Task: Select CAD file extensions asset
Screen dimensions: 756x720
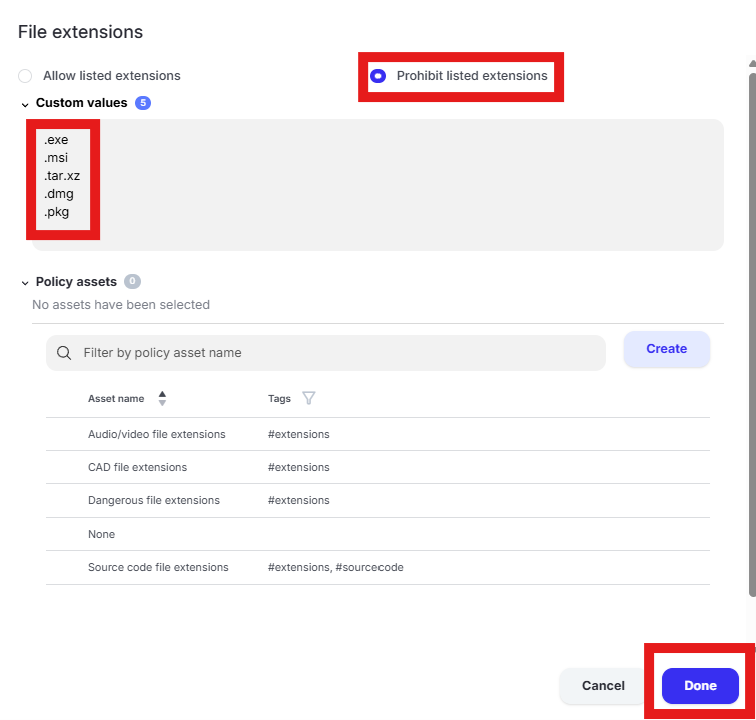Action: [x=378, y=467]
